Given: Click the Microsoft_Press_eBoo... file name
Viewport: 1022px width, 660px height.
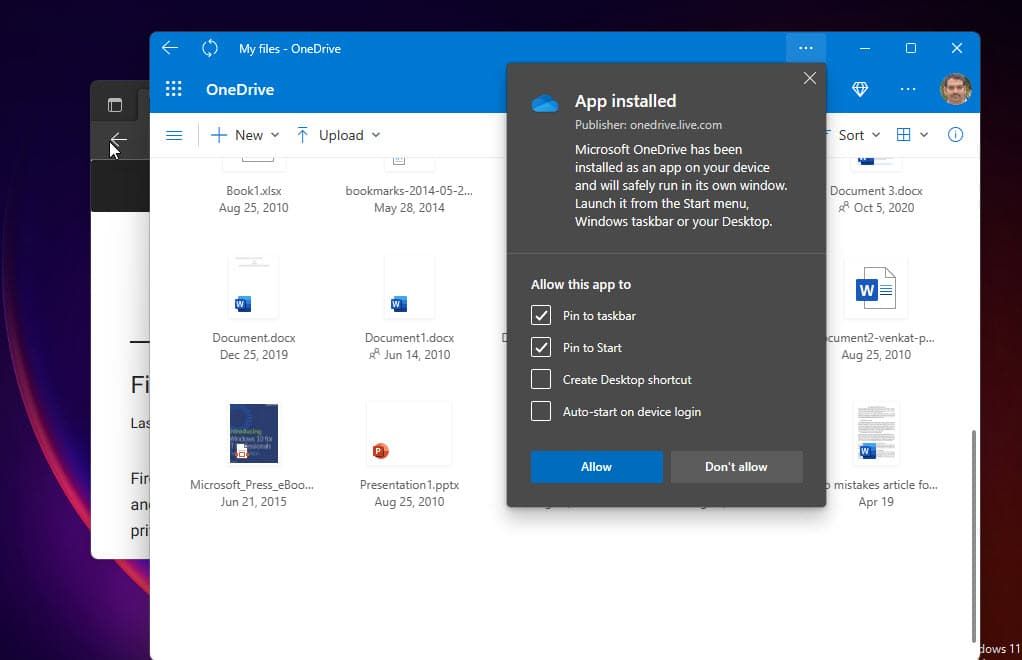Looking at the screenshot, I should coord(252,485).
